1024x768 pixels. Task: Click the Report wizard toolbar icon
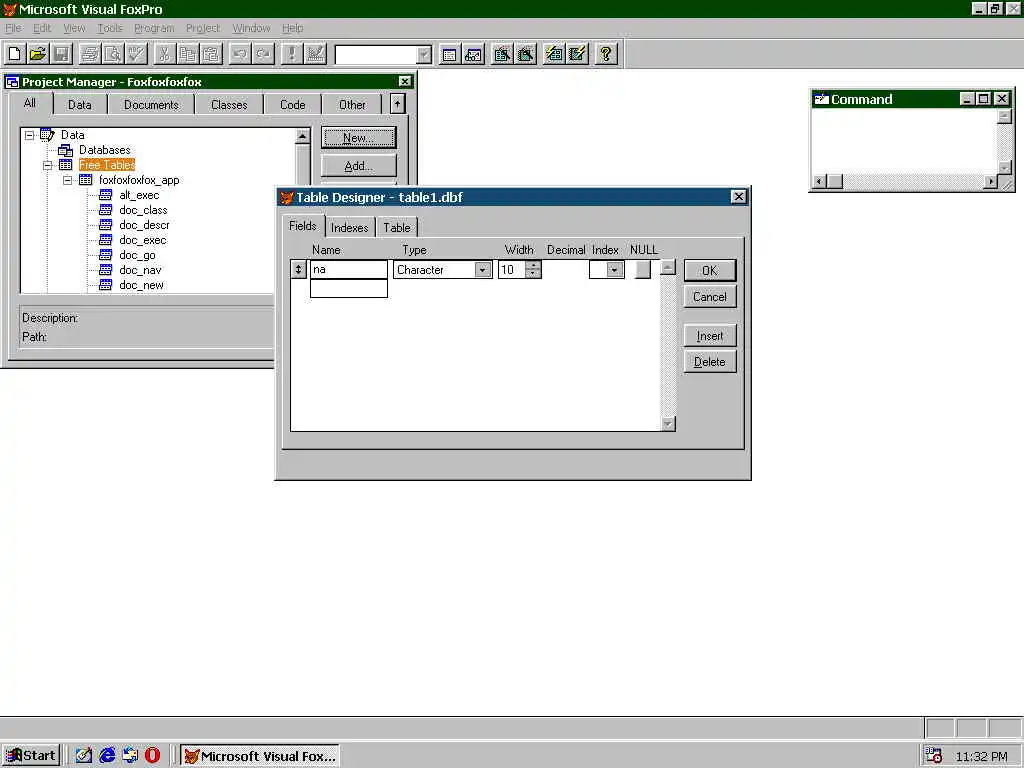pos(526,54)
